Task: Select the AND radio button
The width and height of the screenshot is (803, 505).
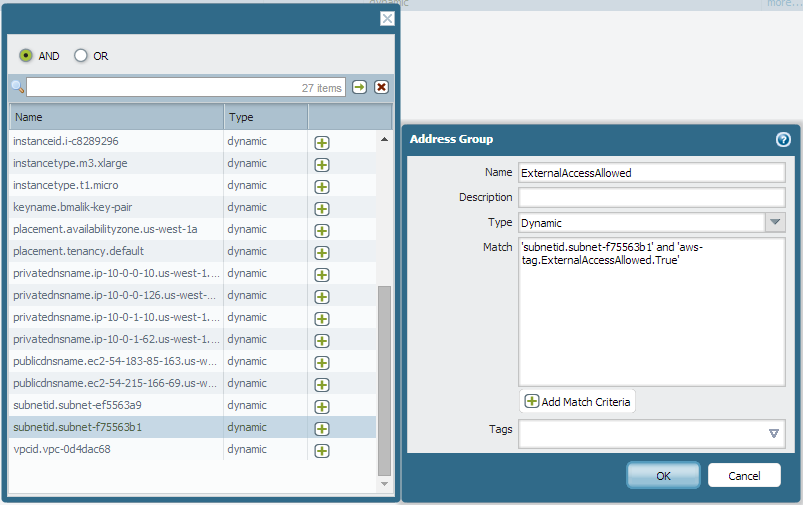Action: click(x=26, y=56)
